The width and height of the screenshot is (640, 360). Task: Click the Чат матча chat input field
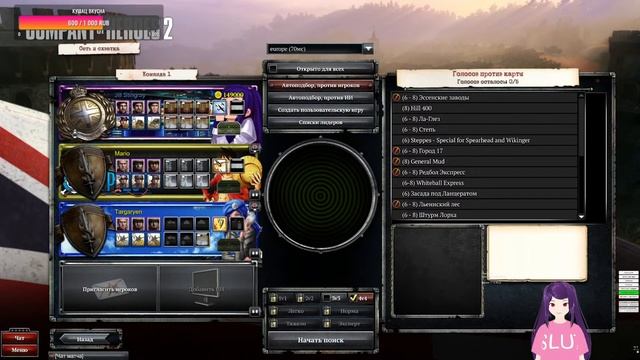pos(88,356)
